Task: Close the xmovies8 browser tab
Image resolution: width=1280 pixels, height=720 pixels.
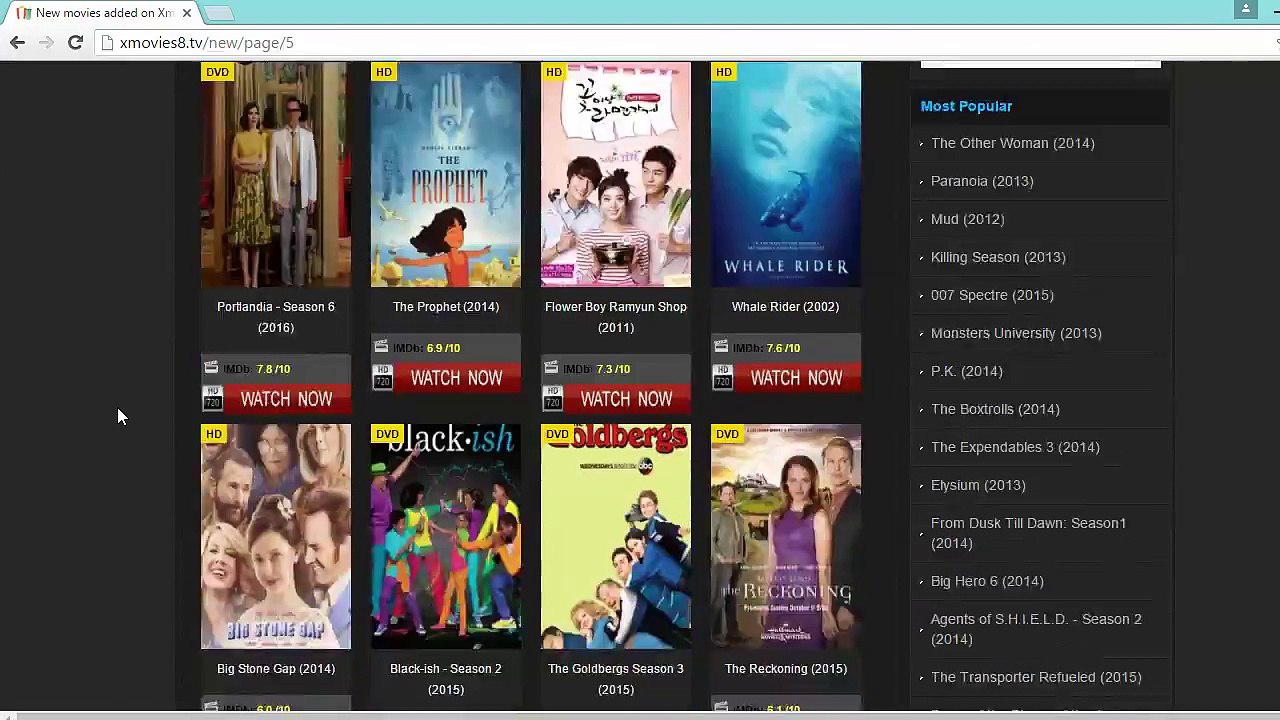Action: [x=186, y=13]
